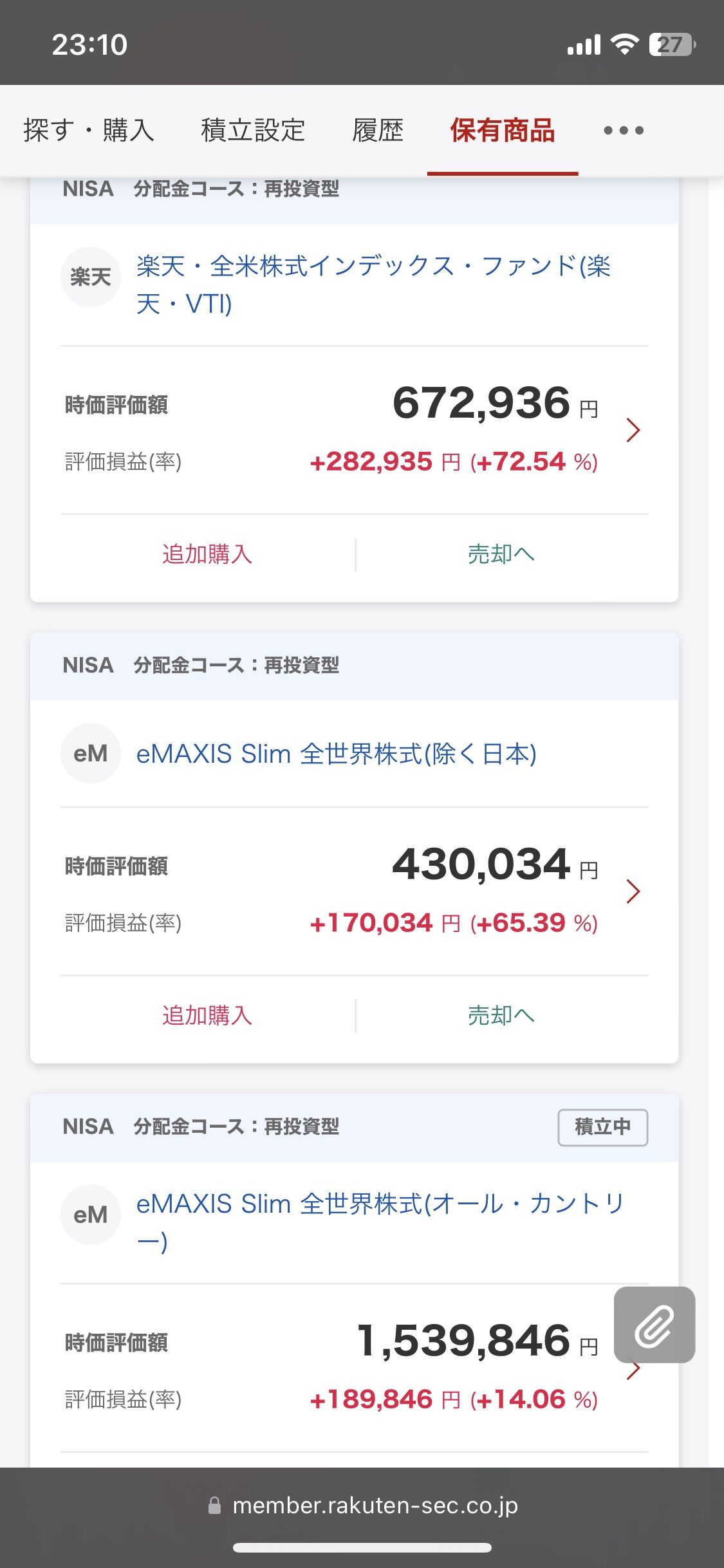Open the 積立設定 tab
The height and width of the screenshot is (1568, 724).
[x=253, y=131]
